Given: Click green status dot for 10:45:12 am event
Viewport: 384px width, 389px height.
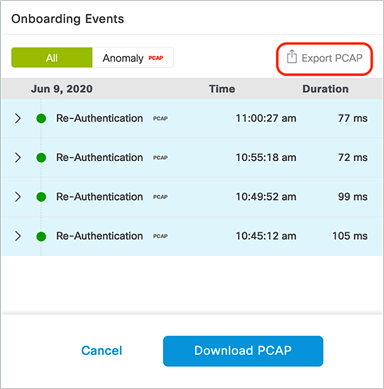Looking at the screenshot, I should [41, 236].
